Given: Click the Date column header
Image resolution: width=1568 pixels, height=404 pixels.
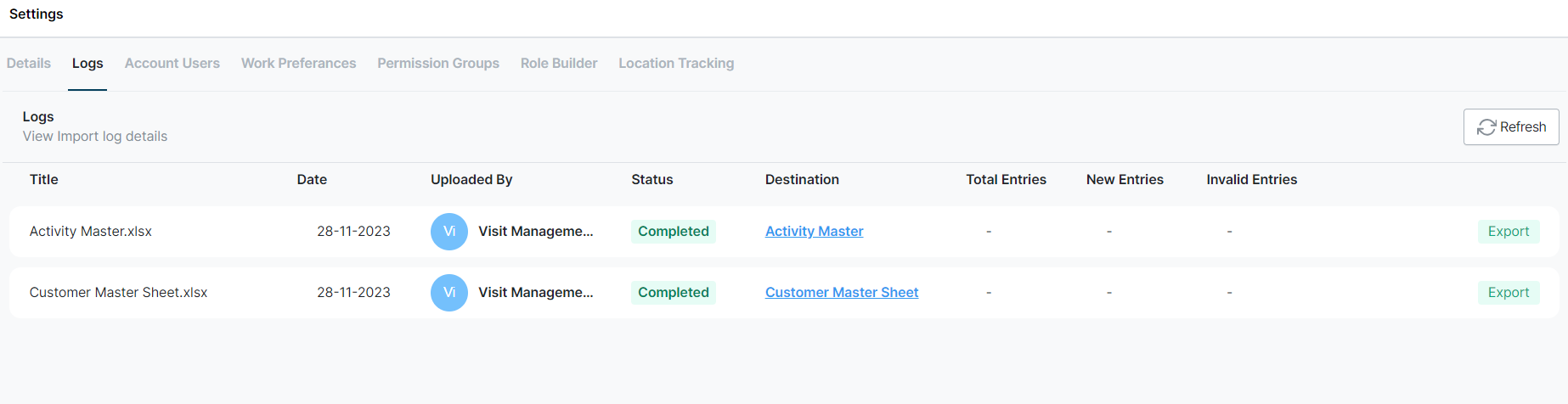Looking at the screenshot, I should tap(312, 180).
